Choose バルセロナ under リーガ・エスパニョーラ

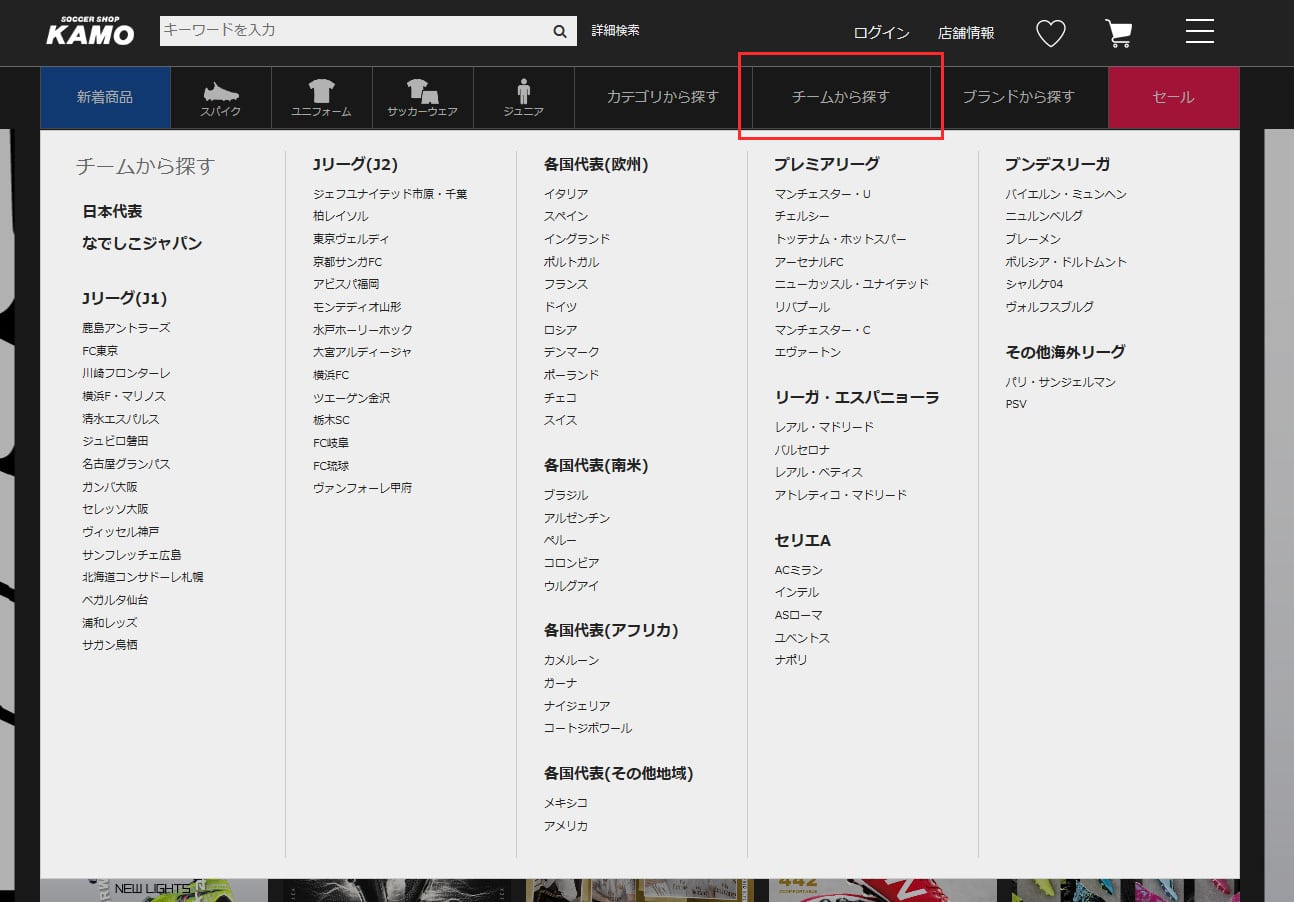pos(802,450)
